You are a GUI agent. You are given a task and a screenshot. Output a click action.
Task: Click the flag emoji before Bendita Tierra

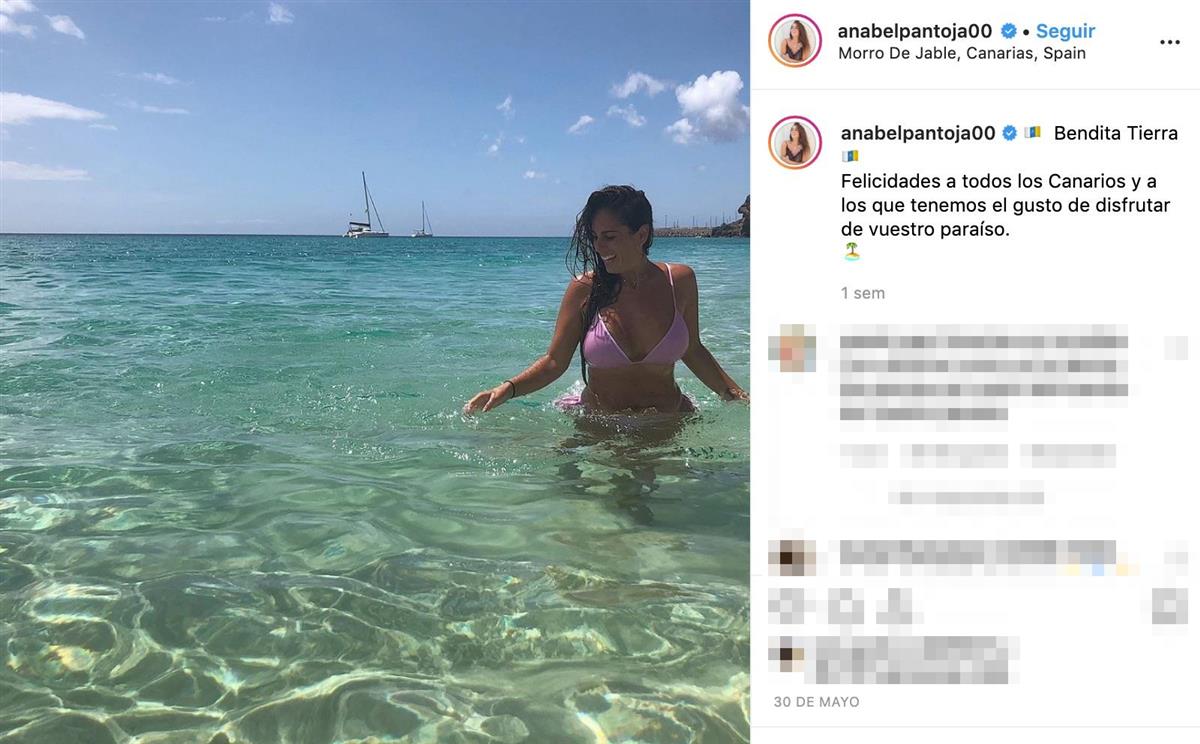[1033, 133]
